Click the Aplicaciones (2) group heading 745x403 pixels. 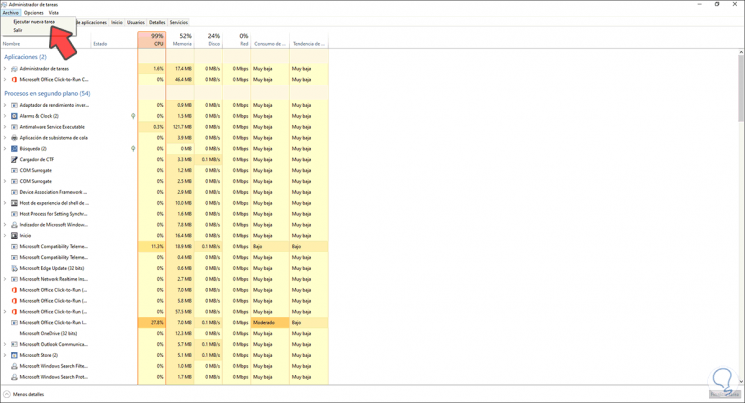(25, 57)
